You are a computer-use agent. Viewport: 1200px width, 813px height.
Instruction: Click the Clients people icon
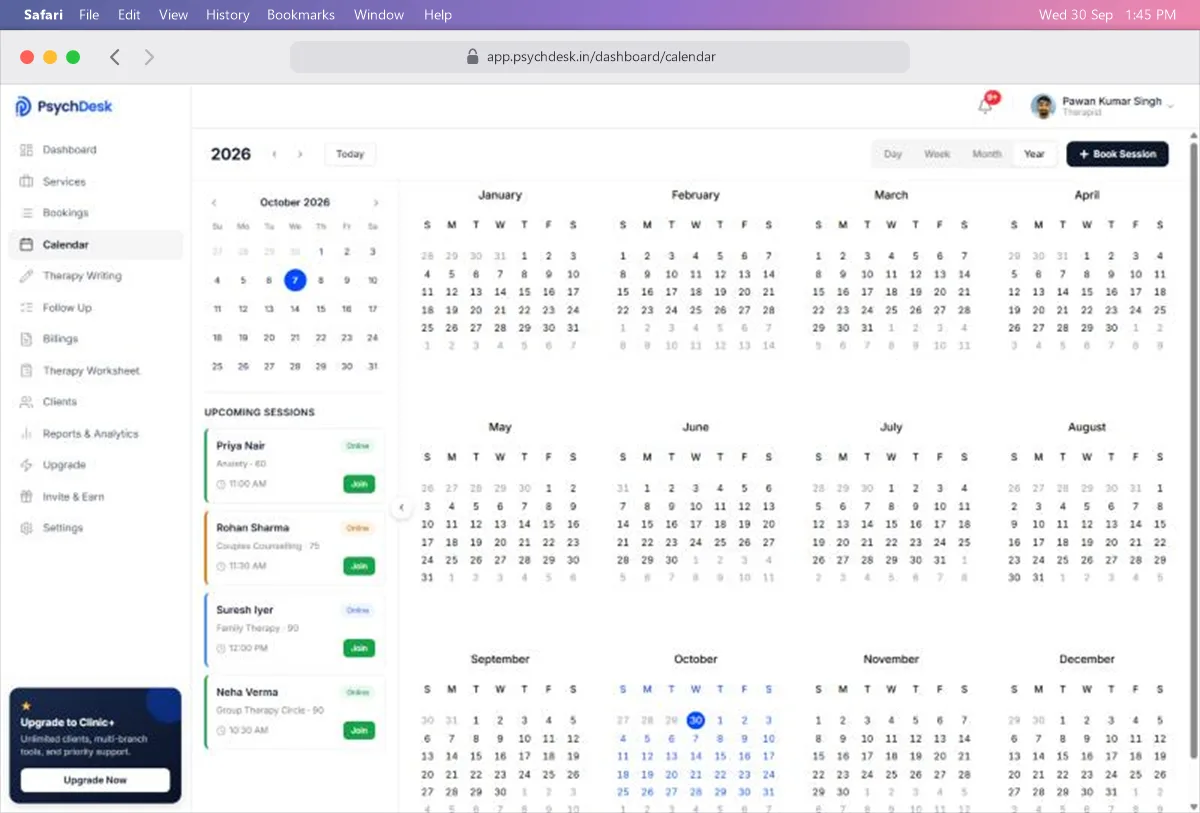click(26, 402)
